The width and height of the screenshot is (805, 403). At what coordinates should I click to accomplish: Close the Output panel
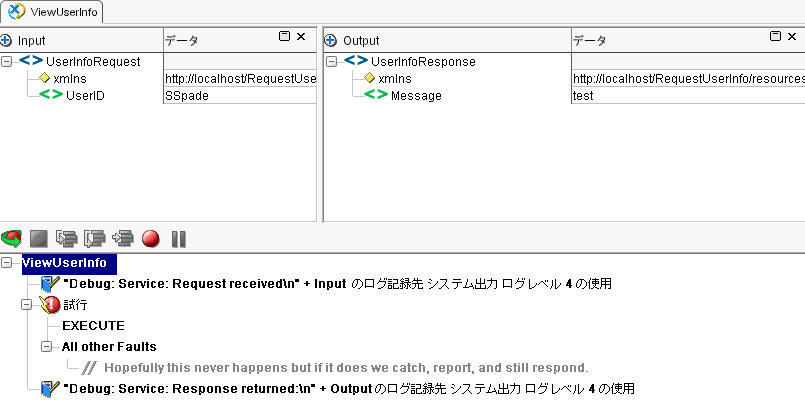[792, 36]
